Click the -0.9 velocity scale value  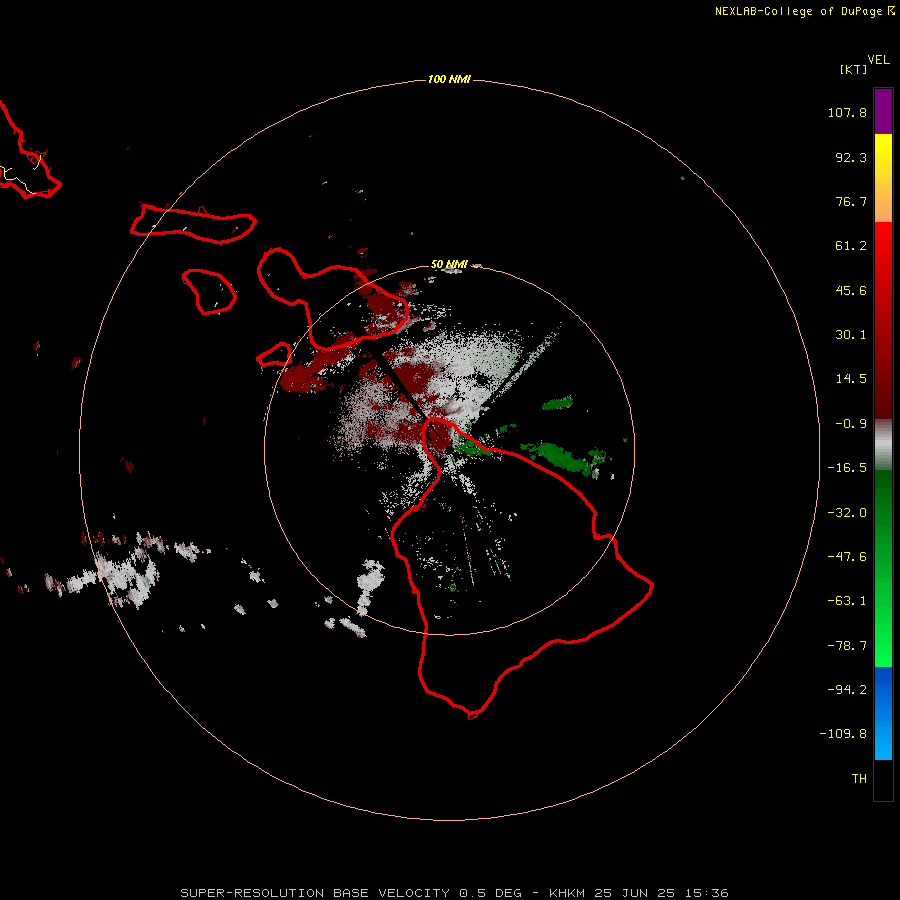[x=851, y=424]
